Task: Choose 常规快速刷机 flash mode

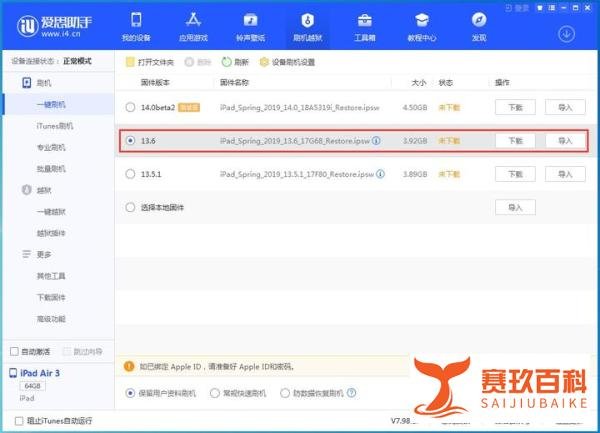Action: (215, 393)
